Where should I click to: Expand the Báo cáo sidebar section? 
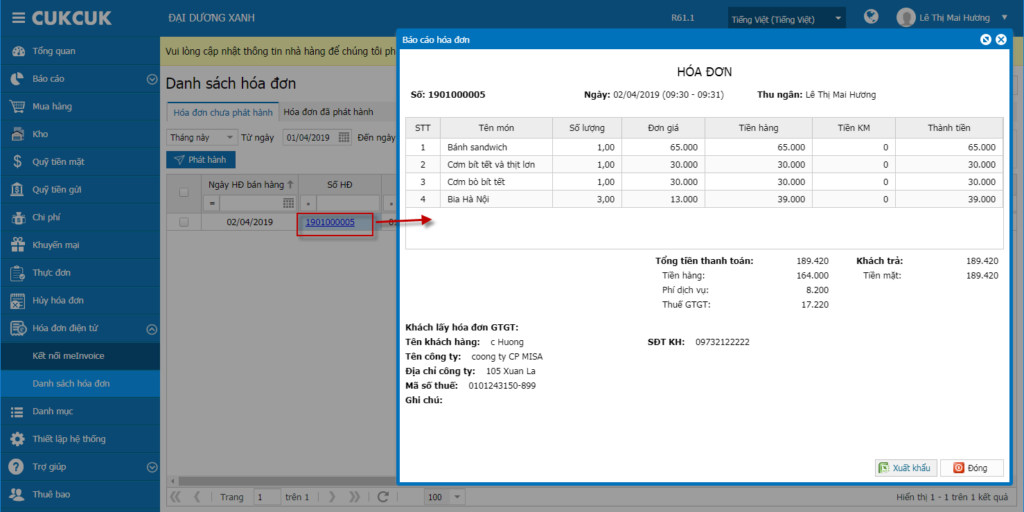click(152, 79)
